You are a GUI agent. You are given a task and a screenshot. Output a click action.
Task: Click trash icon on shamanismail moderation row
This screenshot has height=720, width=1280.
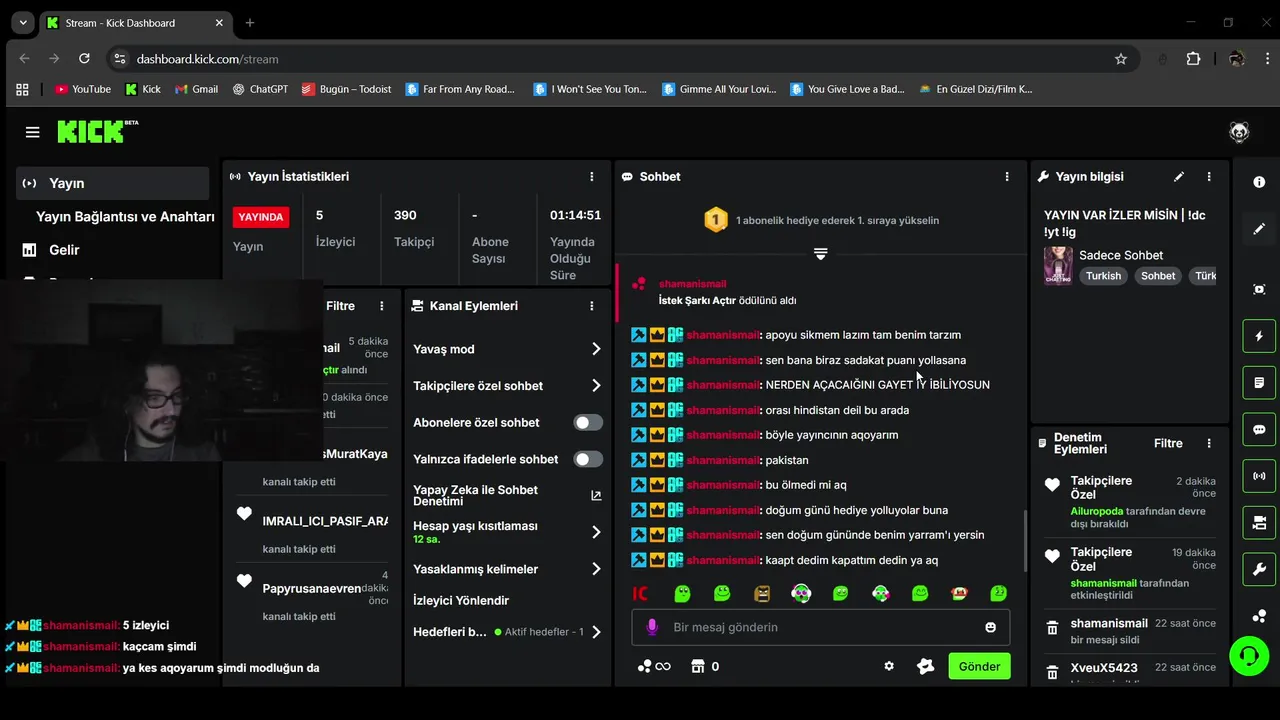[1052, 628]
